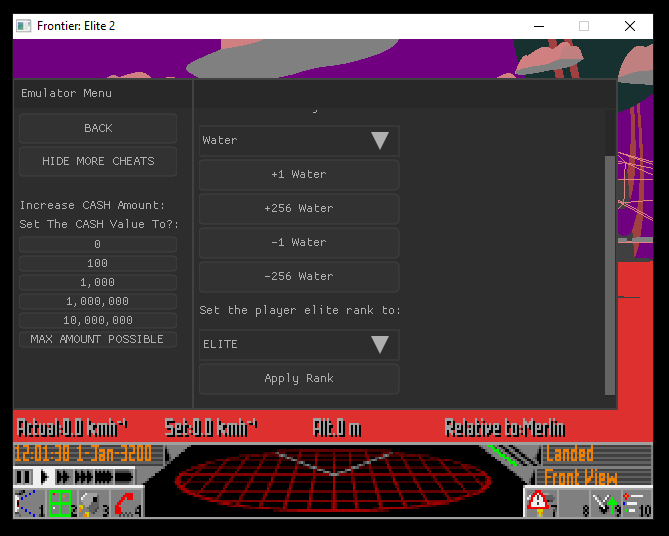Open the green grid inventory icon 2
This screenshot has height=536, width=669.
click(x=62, y=504)
